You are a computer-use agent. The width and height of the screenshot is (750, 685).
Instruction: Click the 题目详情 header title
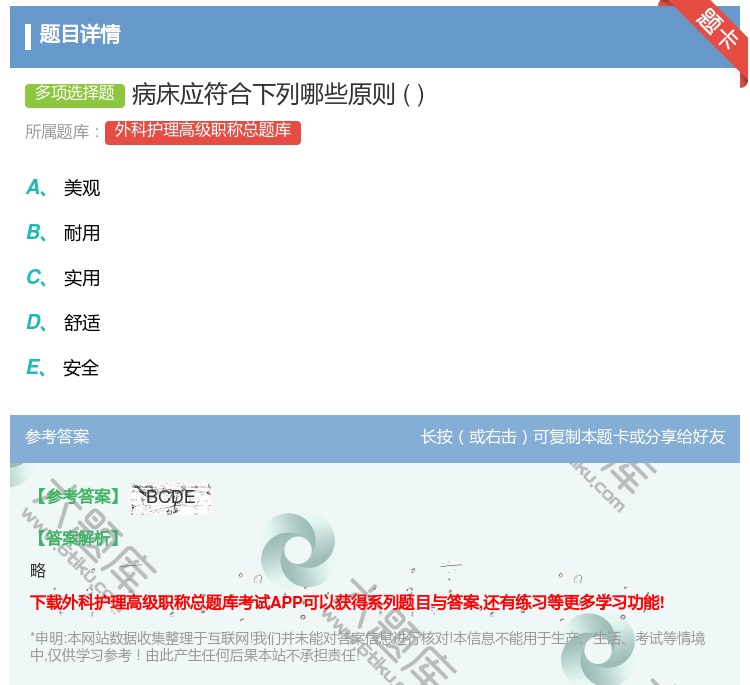click(80, 35)
